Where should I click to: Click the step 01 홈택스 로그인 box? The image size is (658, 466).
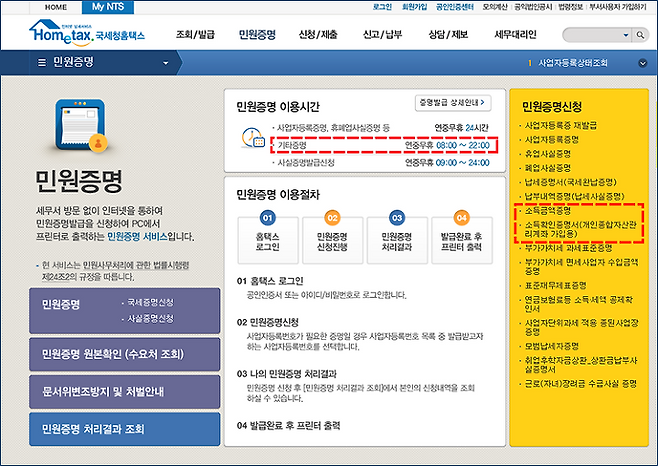pyautogui.click(x=266, y=233)
